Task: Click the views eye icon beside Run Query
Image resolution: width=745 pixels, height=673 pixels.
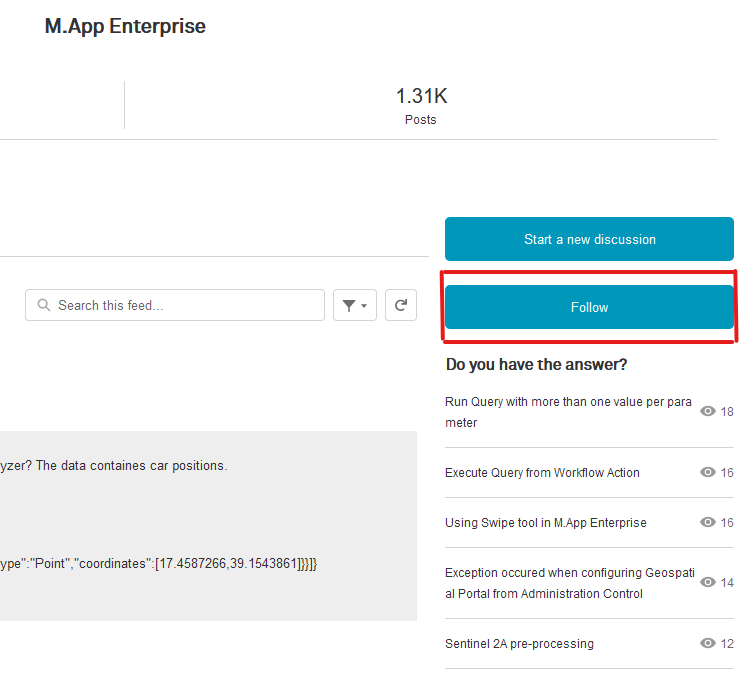Action: tap(708, 411)
